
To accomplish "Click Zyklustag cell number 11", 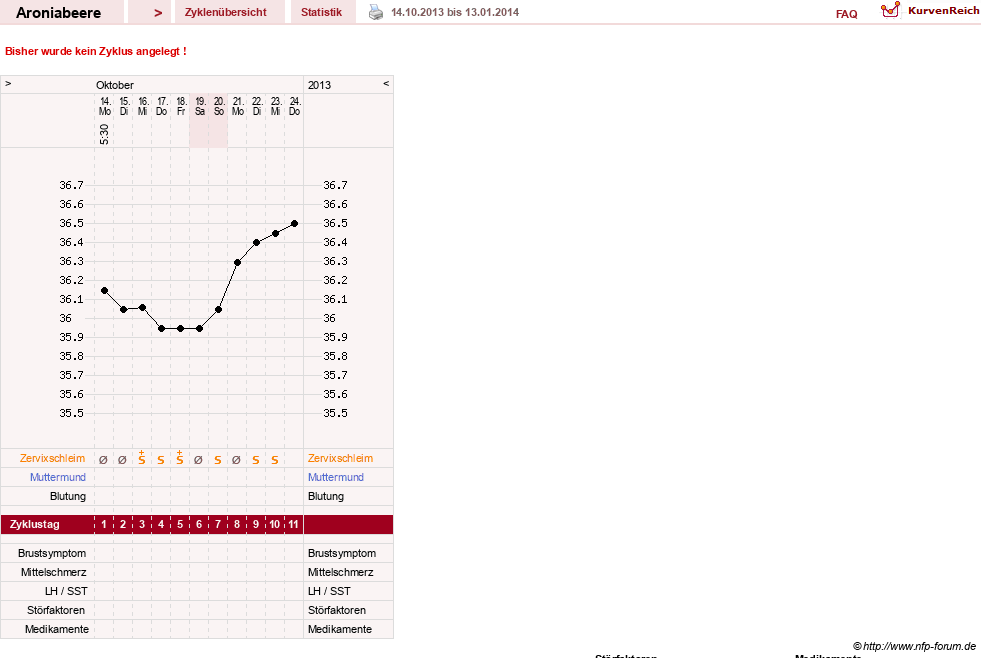I will (x=293, y=524).
